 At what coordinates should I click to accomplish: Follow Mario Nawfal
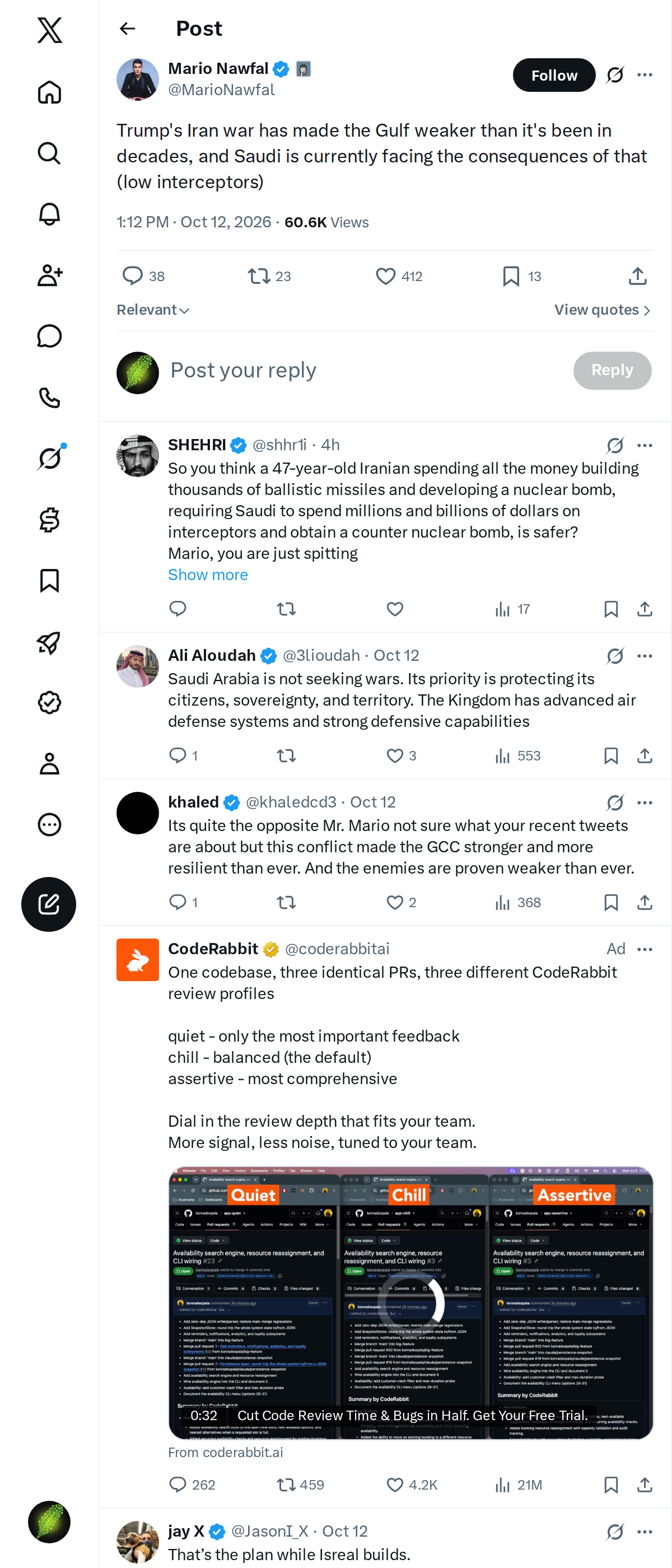click(x=554, y=75)
